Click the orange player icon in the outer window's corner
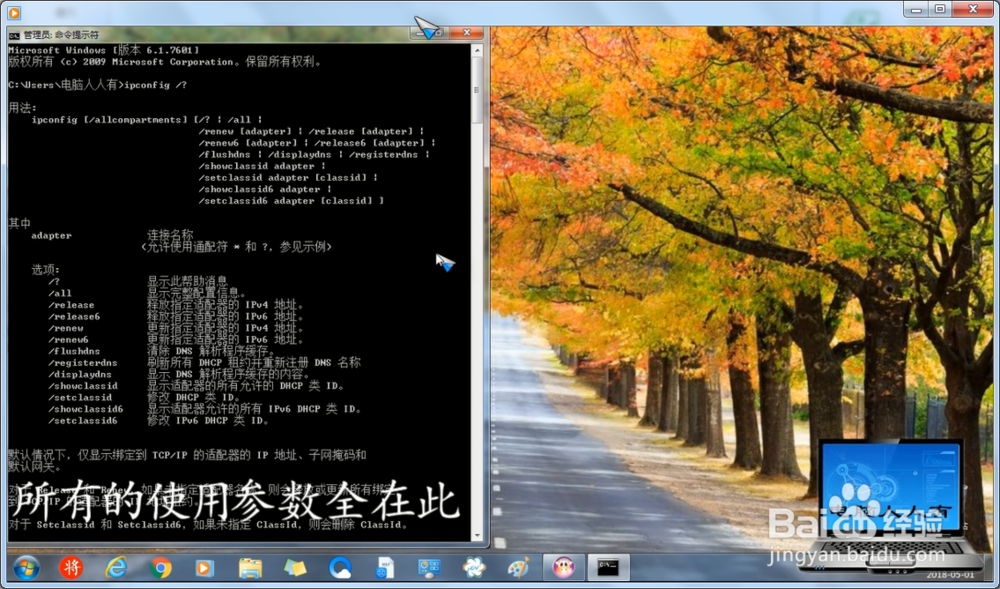 click(x=14, y=12)
